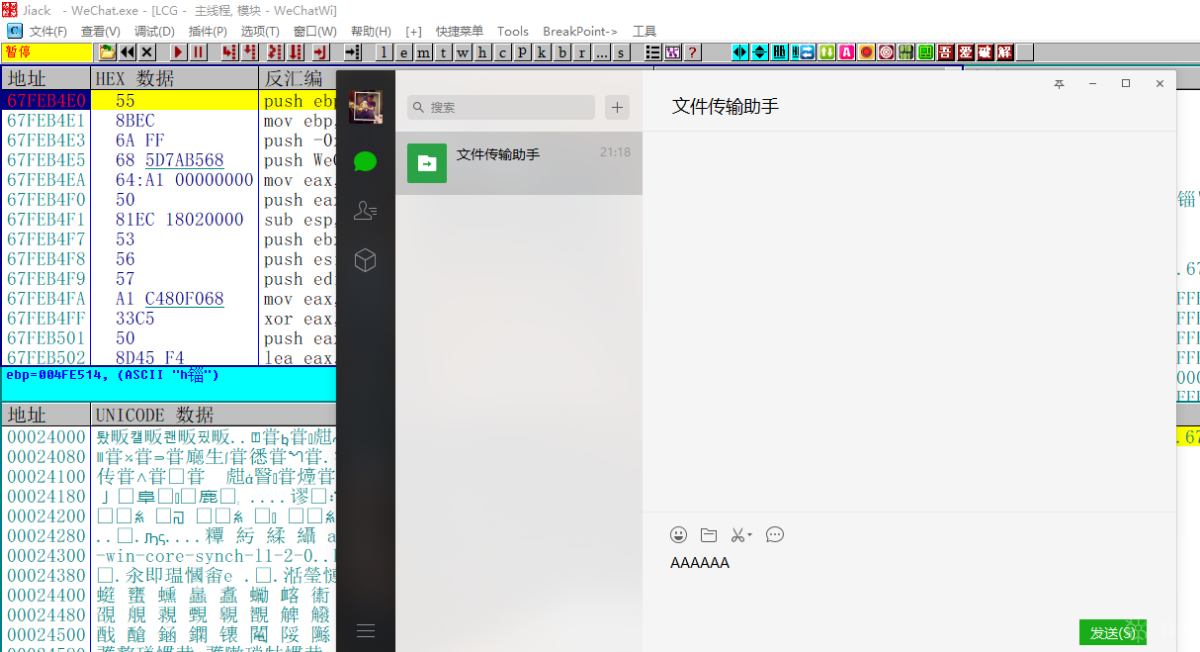
Task: Open the Run trace with the ... button
Action: point(601,52)
